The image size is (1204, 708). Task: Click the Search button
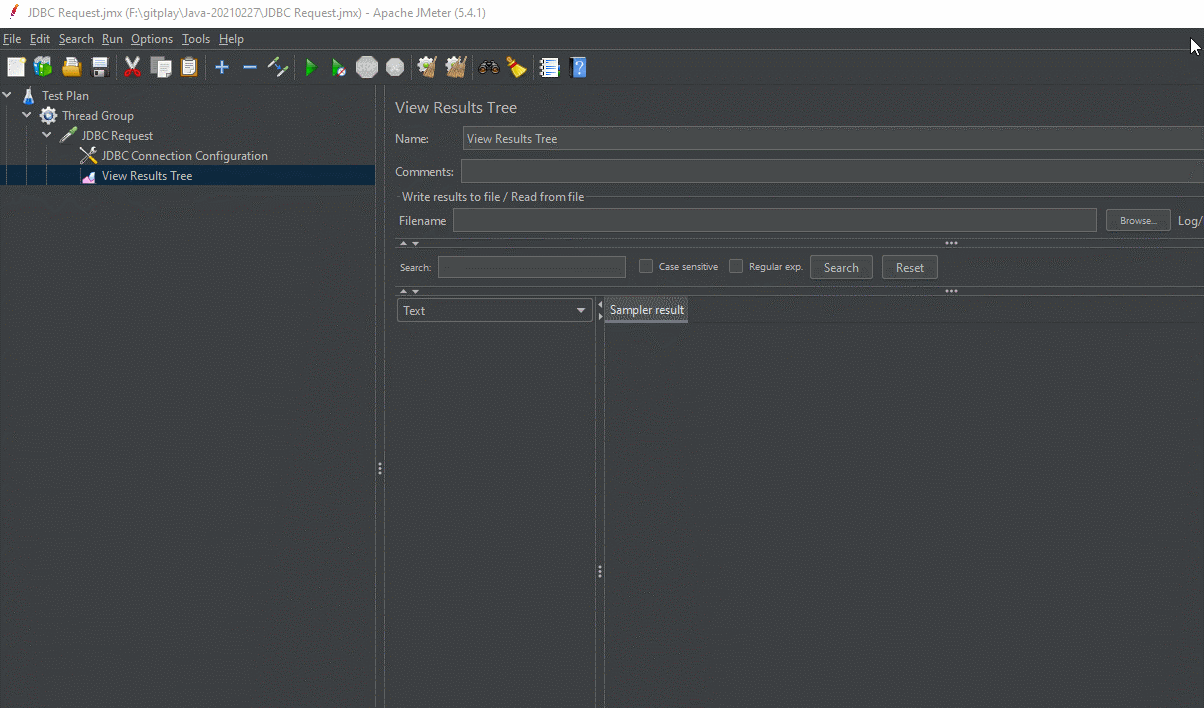(x=841, y=267)
